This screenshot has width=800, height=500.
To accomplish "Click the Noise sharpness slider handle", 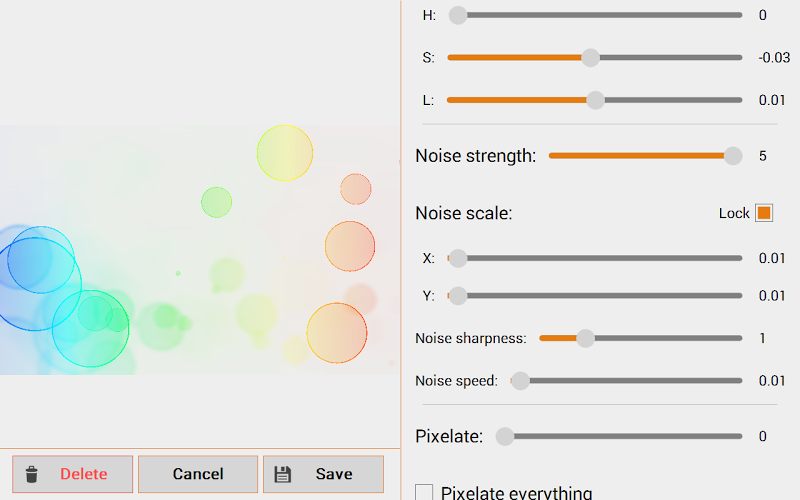I will click(586, 338).
